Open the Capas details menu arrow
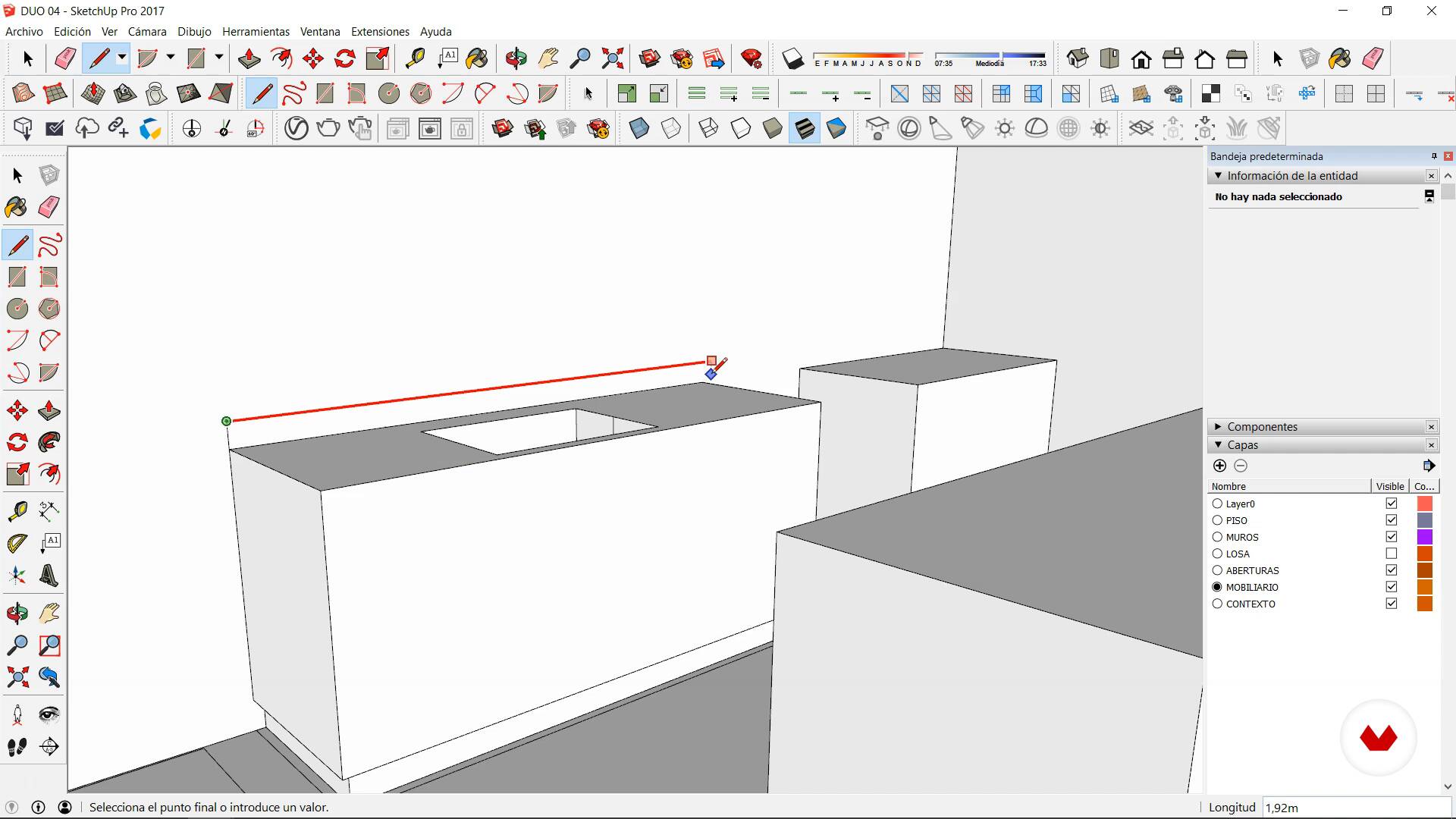Screen dimensions: 1456x819 point(1429,466)
